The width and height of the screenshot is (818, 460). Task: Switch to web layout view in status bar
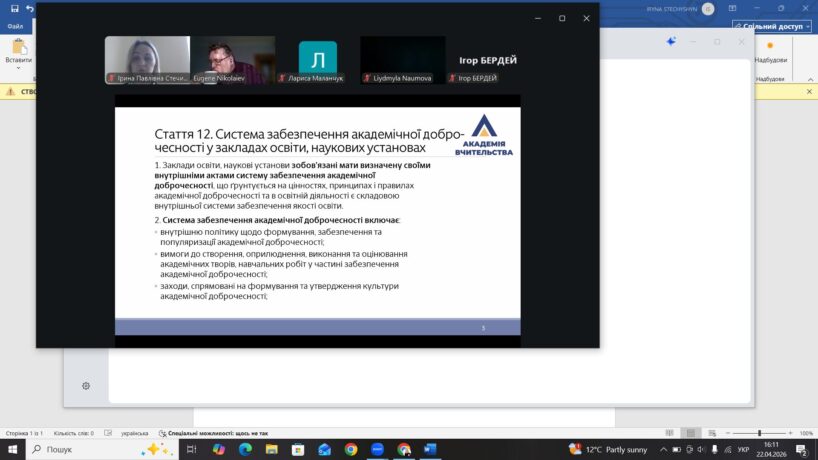[711, 433]
